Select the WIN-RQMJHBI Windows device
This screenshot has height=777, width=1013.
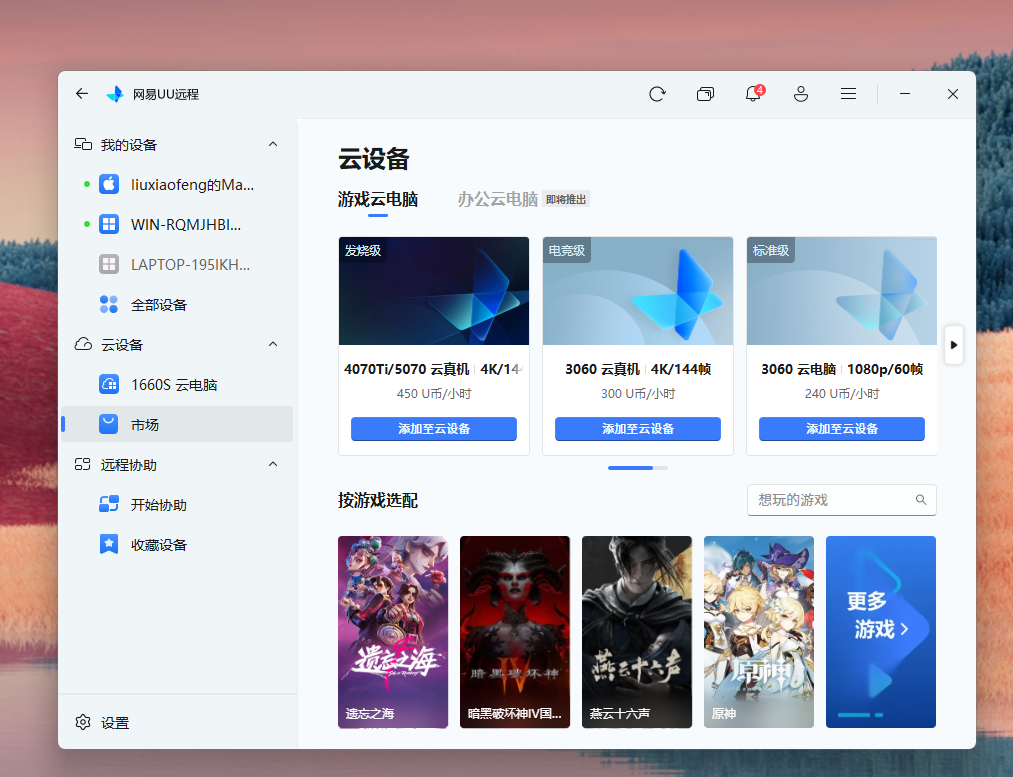(177, 225)
